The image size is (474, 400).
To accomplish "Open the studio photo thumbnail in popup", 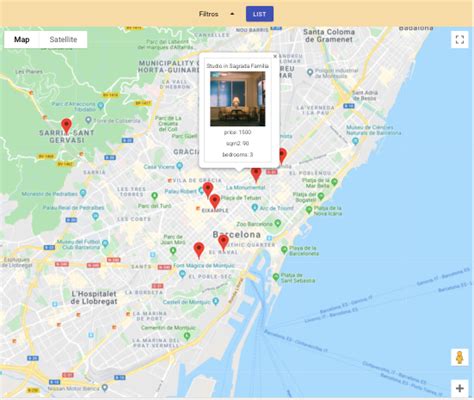I will [238, 99].
